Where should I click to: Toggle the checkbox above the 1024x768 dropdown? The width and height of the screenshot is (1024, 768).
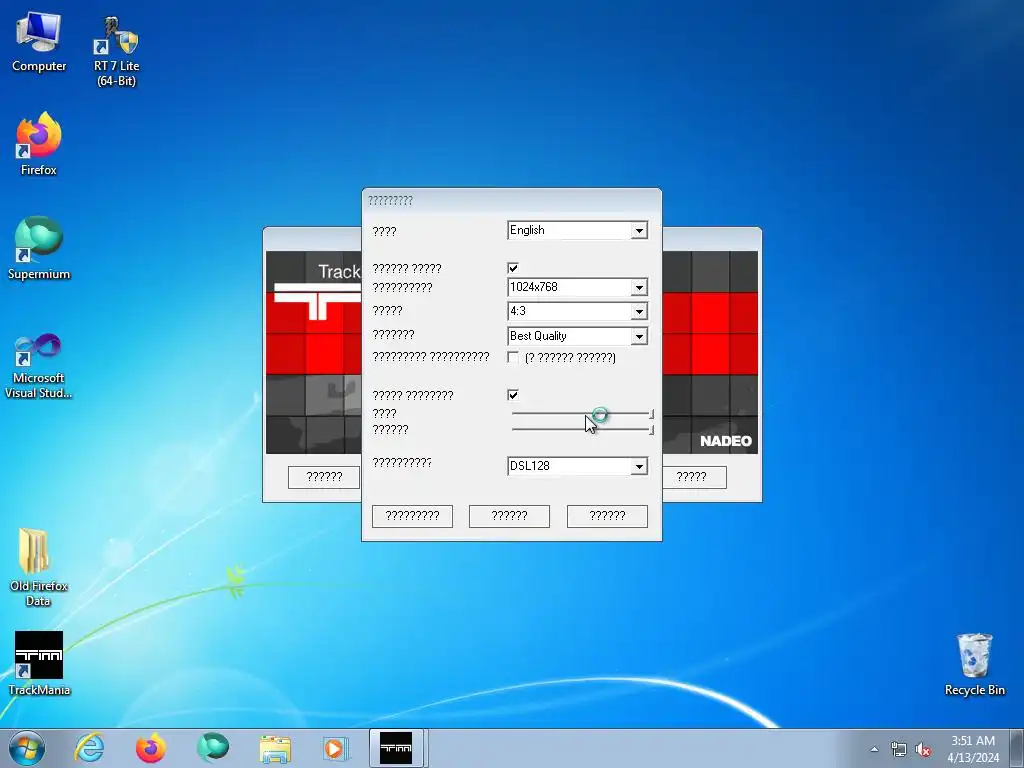coord(513,268)
